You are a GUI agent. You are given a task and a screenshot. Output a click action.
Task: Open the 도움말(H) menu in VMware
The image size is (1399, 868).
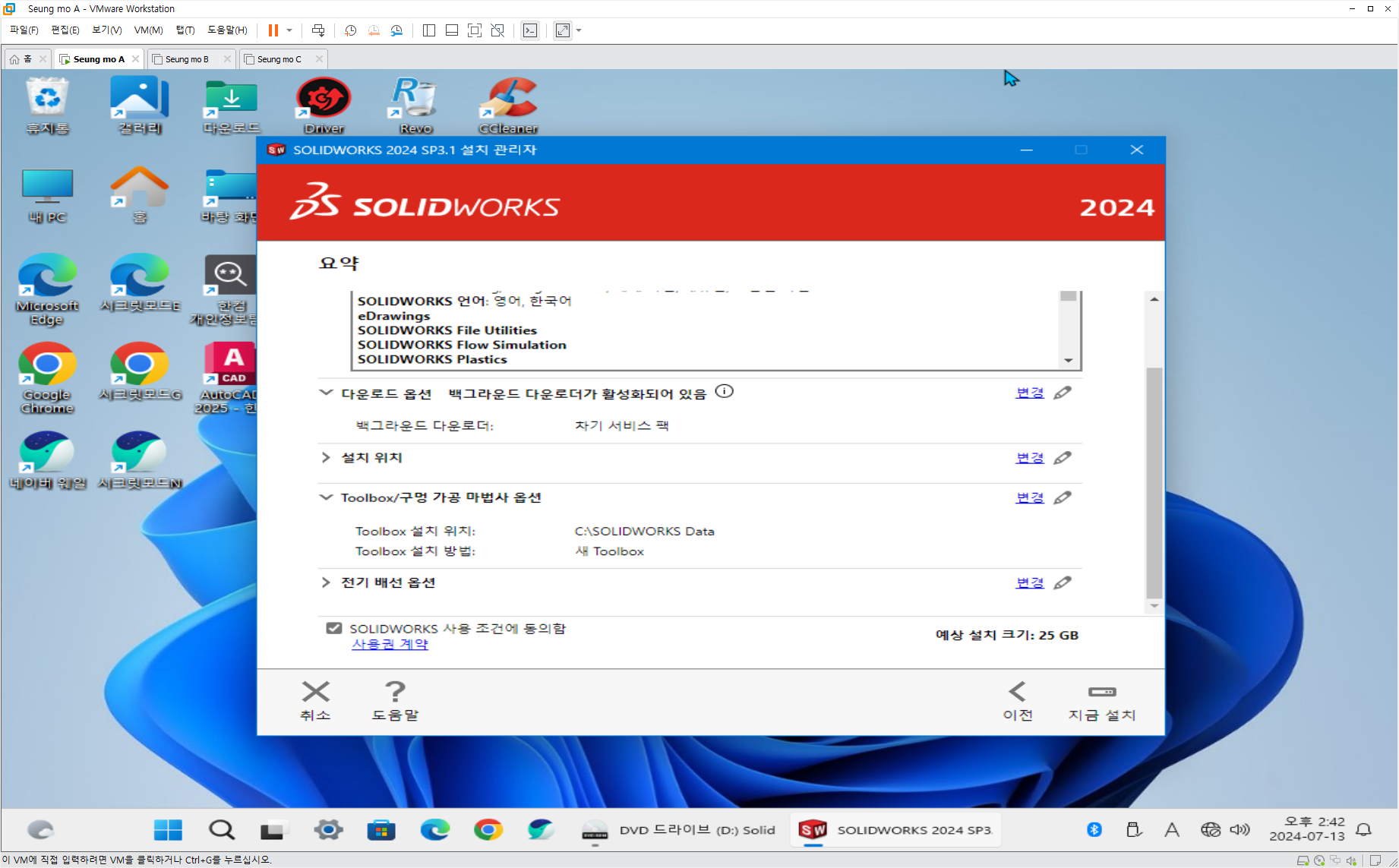[x=227, y=30]
